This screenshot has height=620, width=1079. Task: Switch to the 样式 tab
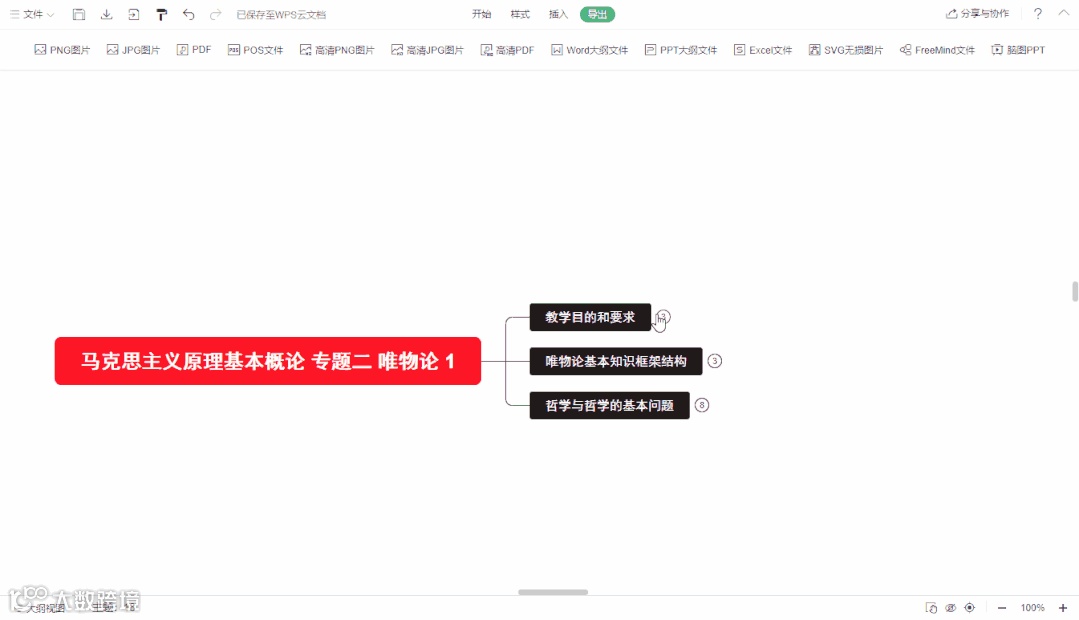(520, 14)
